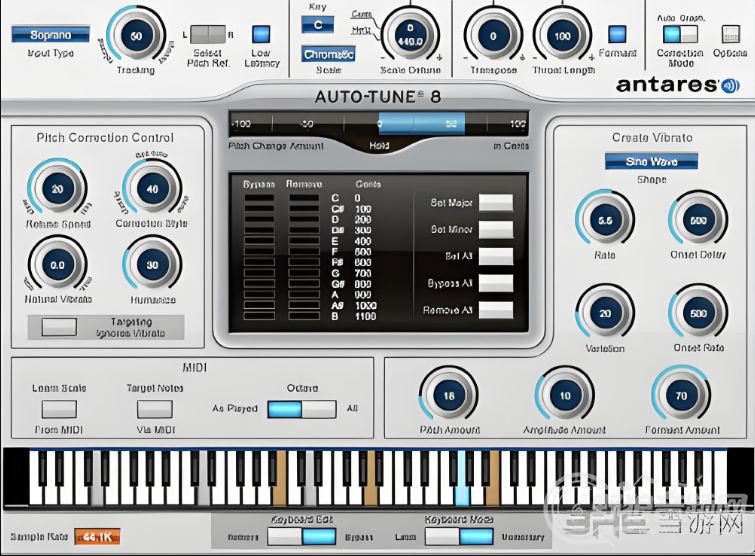Click the Antares logo
755x556 pixels.
[x=678, y=85]
